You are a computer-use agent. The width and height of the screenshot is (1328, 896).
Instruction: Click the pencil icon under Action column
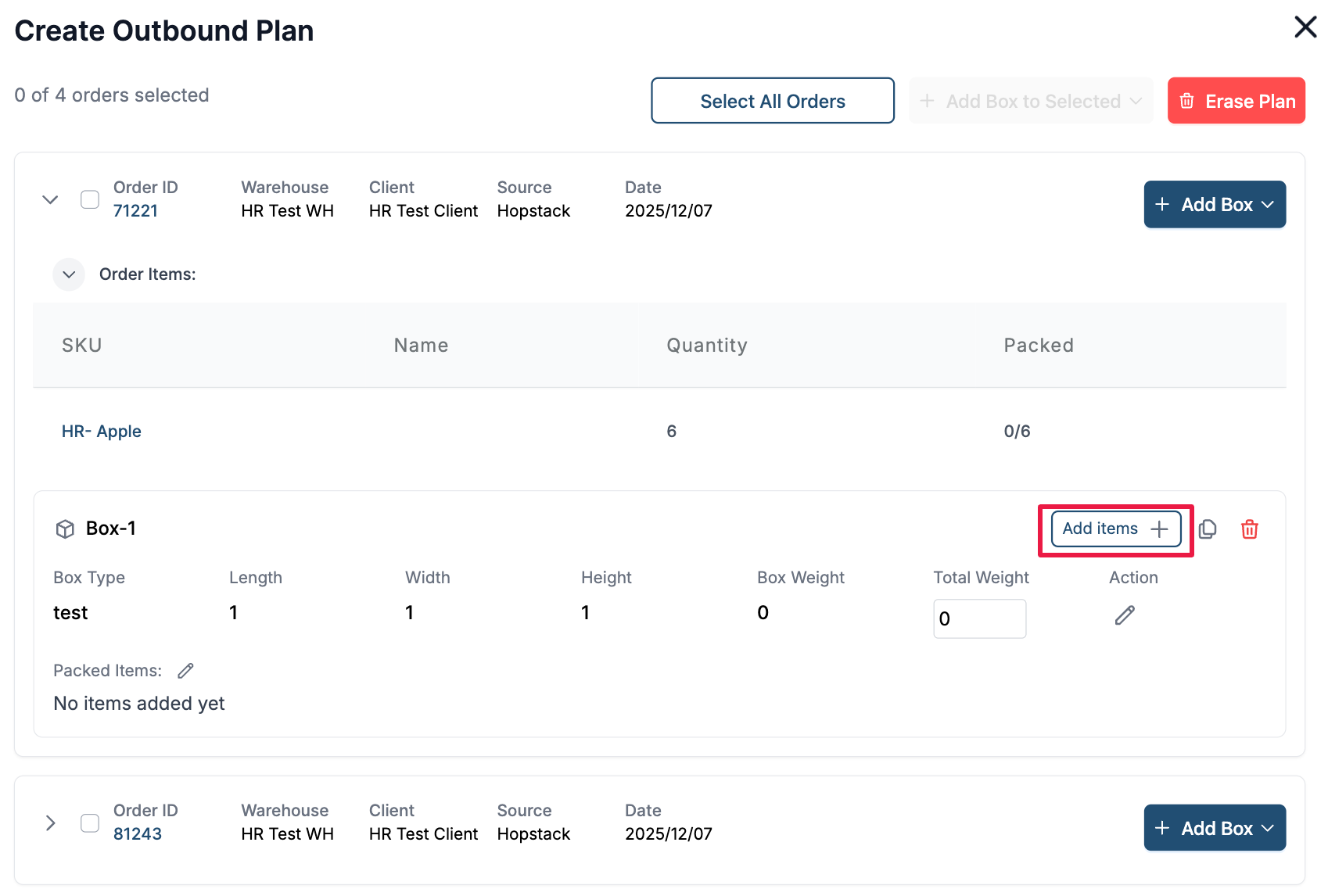click(1124, 615)
